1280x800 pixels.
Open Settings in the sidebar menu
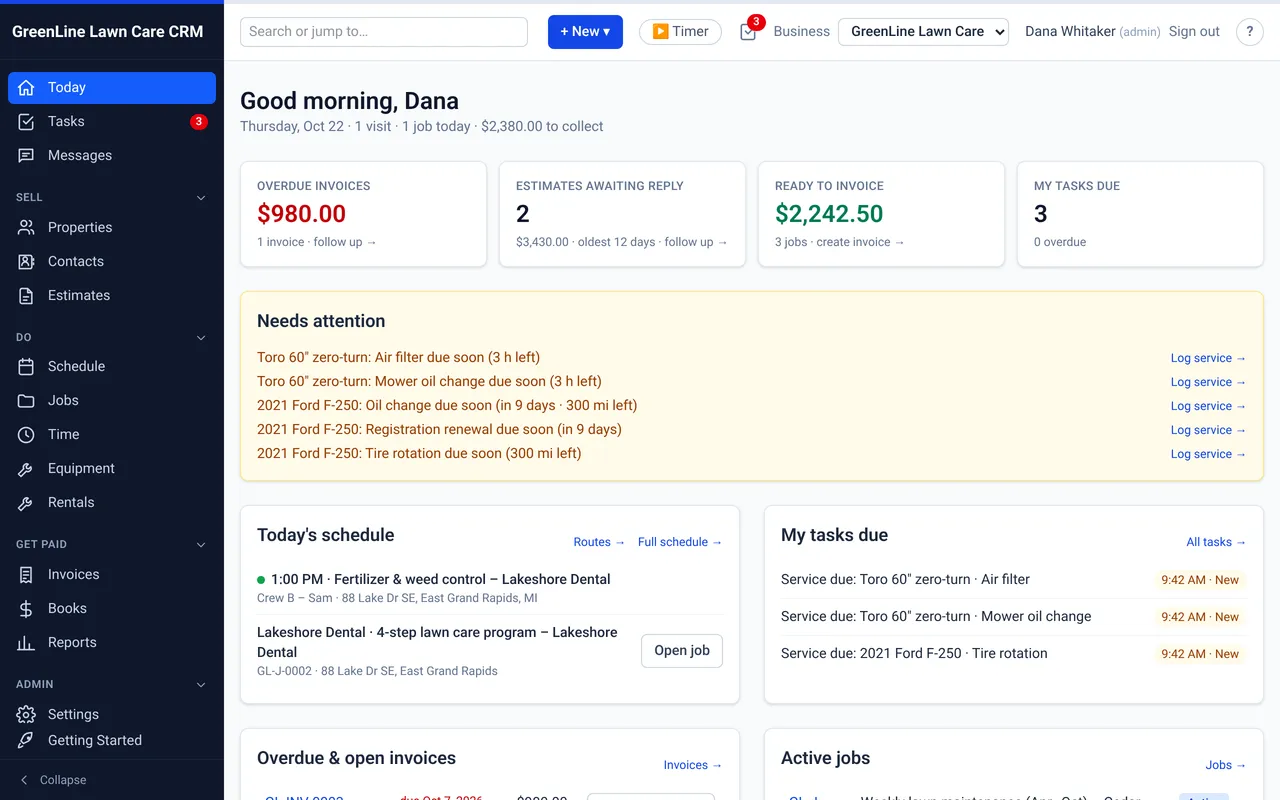pyautogui.click(x=112, y=715)
